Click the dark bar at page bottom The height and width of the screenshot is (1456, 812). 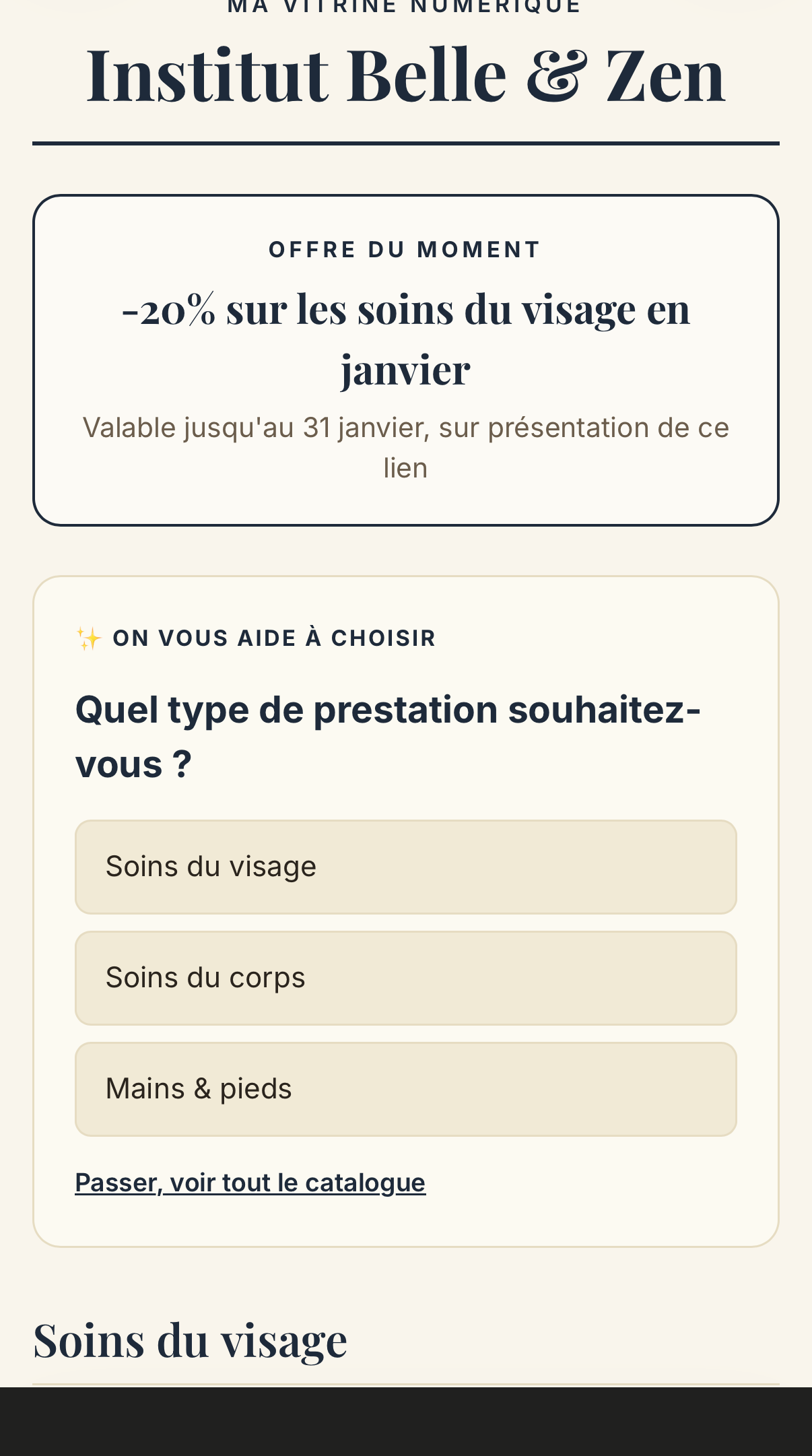point(406,1422)
